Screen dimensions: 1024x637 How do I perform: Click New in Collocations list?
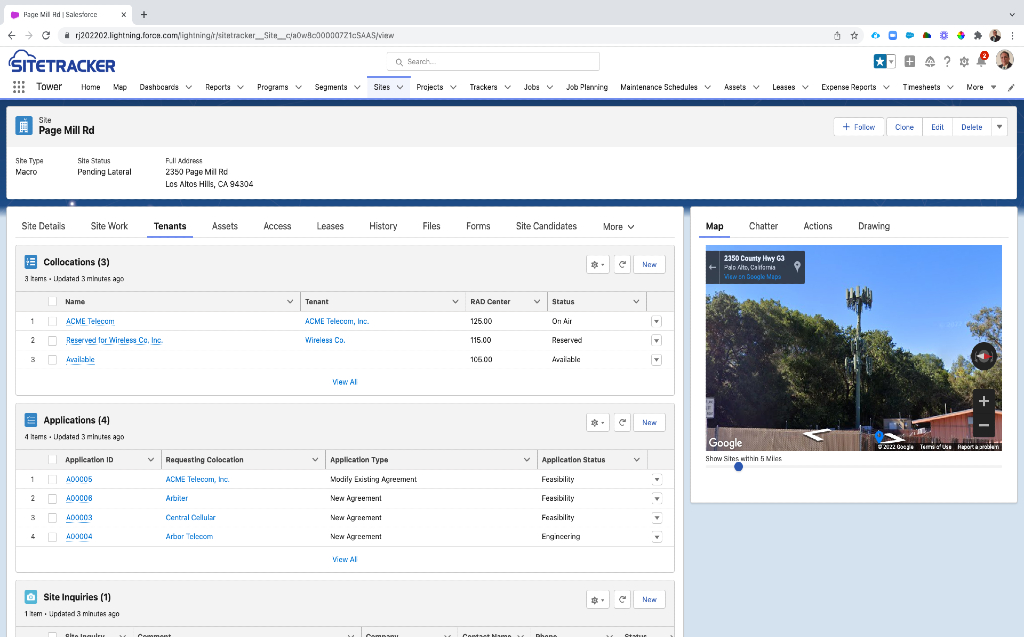point(649,265)
